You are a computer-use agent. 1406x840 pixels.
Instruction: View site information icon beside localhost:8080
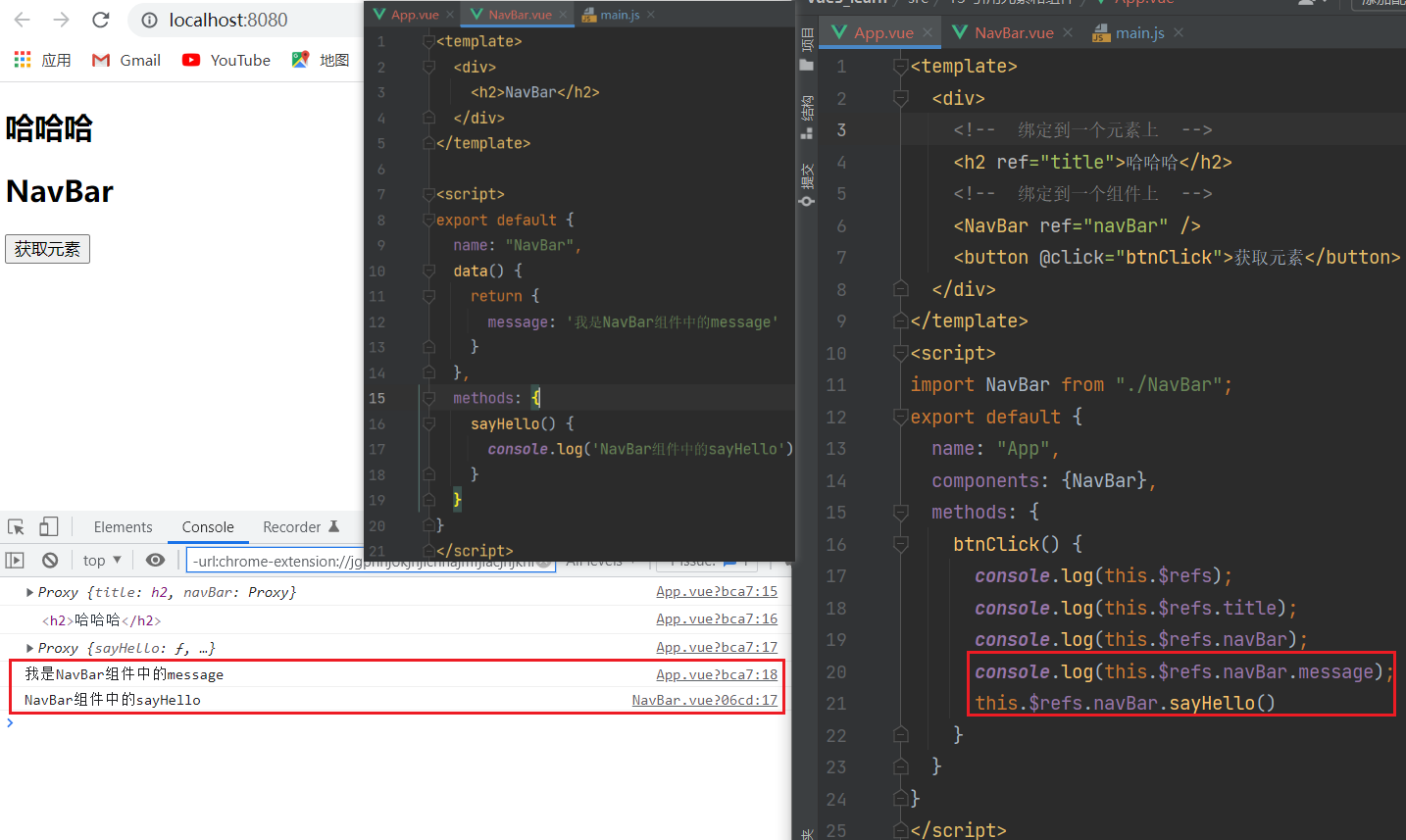pyautogui.click(x=149, y=20)
